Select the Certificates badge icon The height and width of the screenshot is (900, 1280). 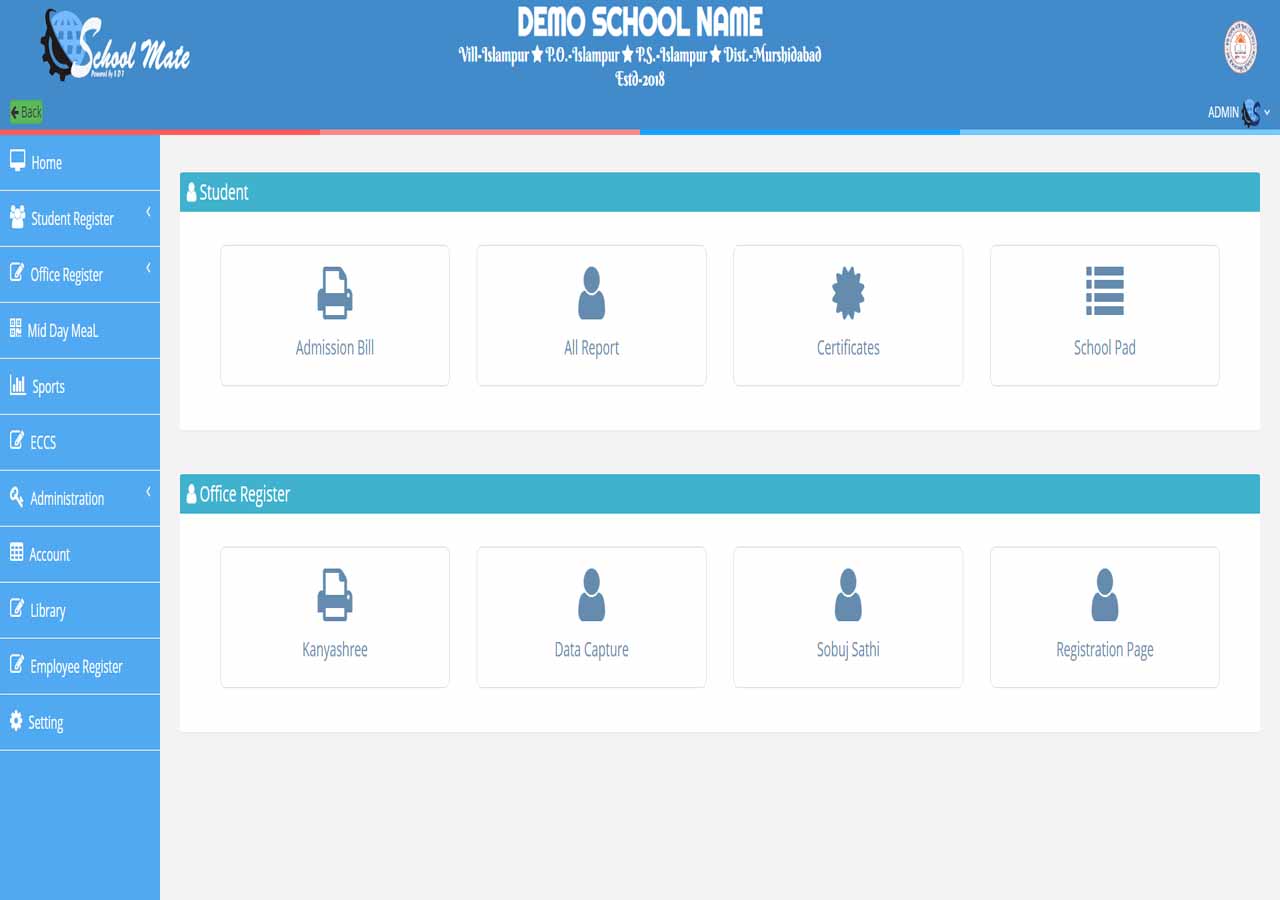847,293
